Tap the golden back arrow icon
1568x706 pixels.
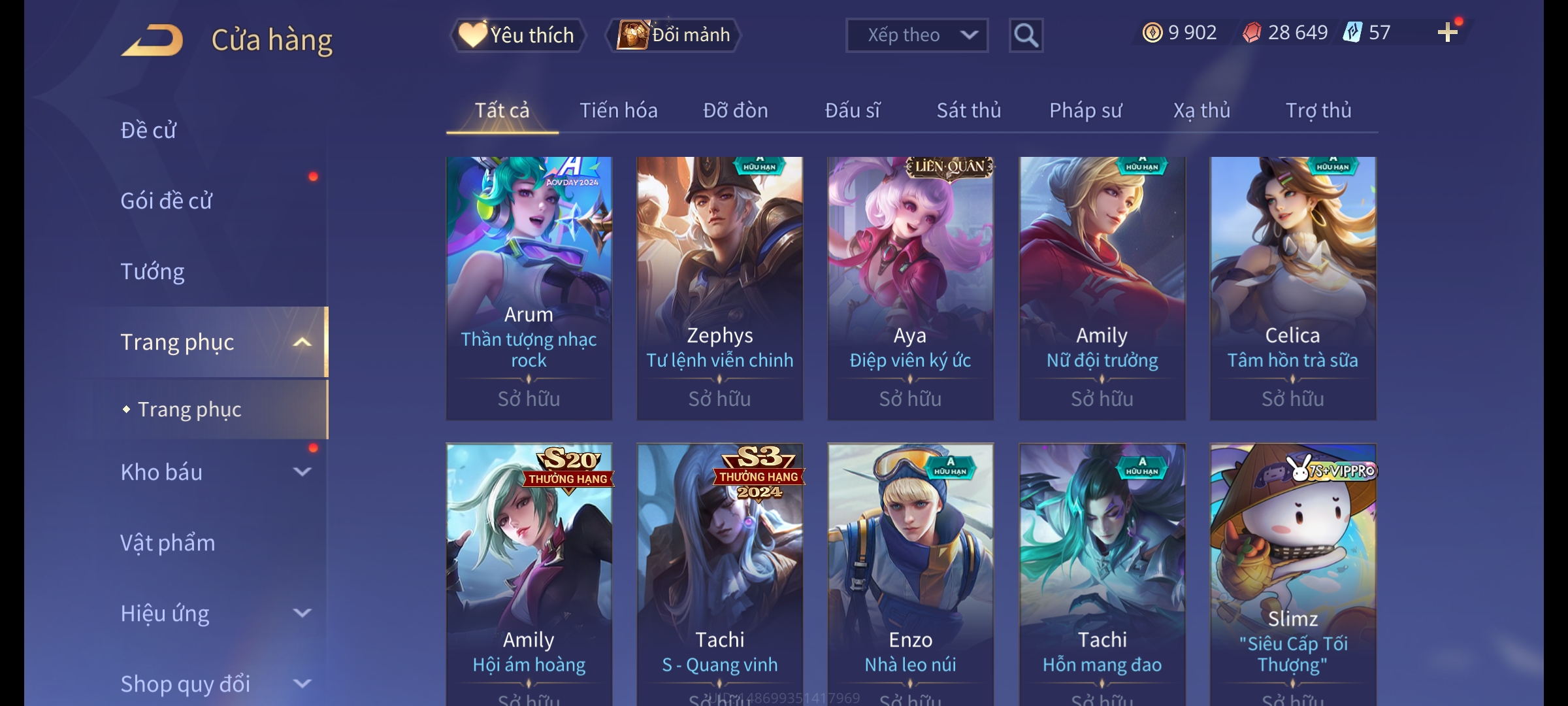(x=152, y=40)
